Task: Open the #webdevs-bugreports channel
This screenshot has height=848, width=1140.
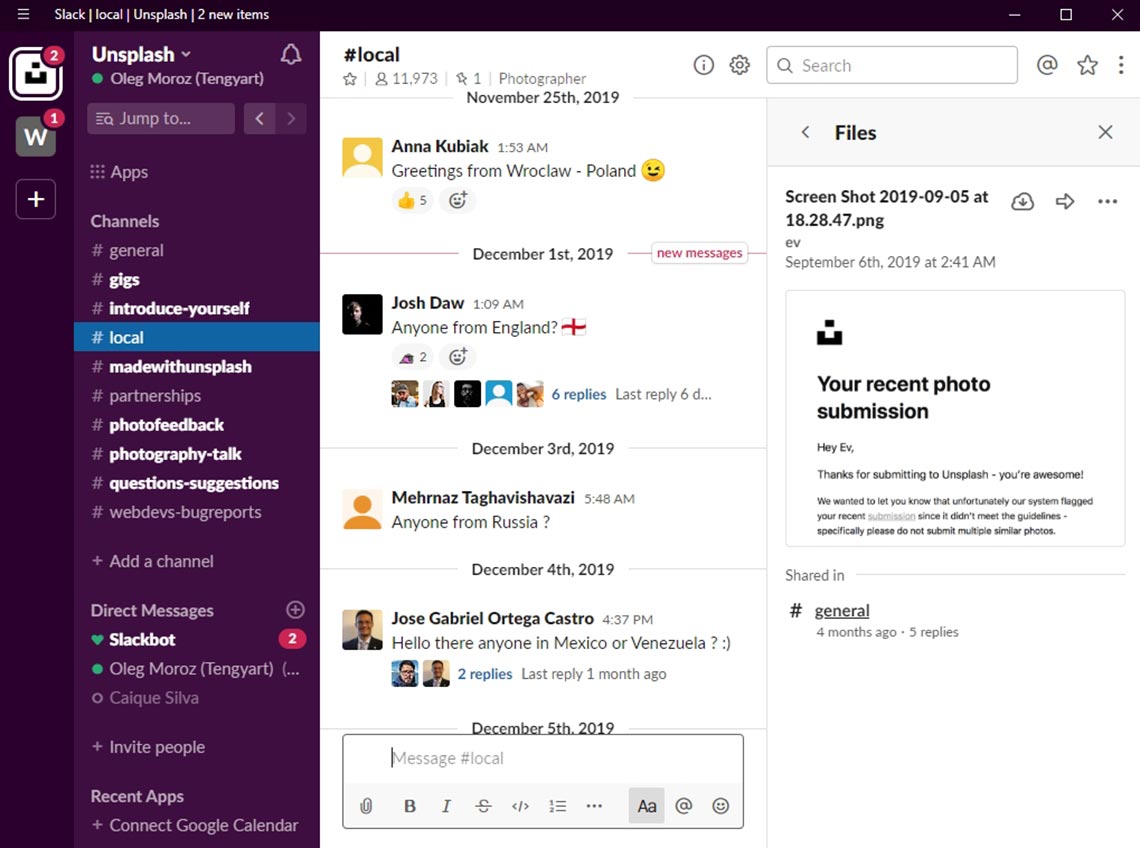Action: 196,512
